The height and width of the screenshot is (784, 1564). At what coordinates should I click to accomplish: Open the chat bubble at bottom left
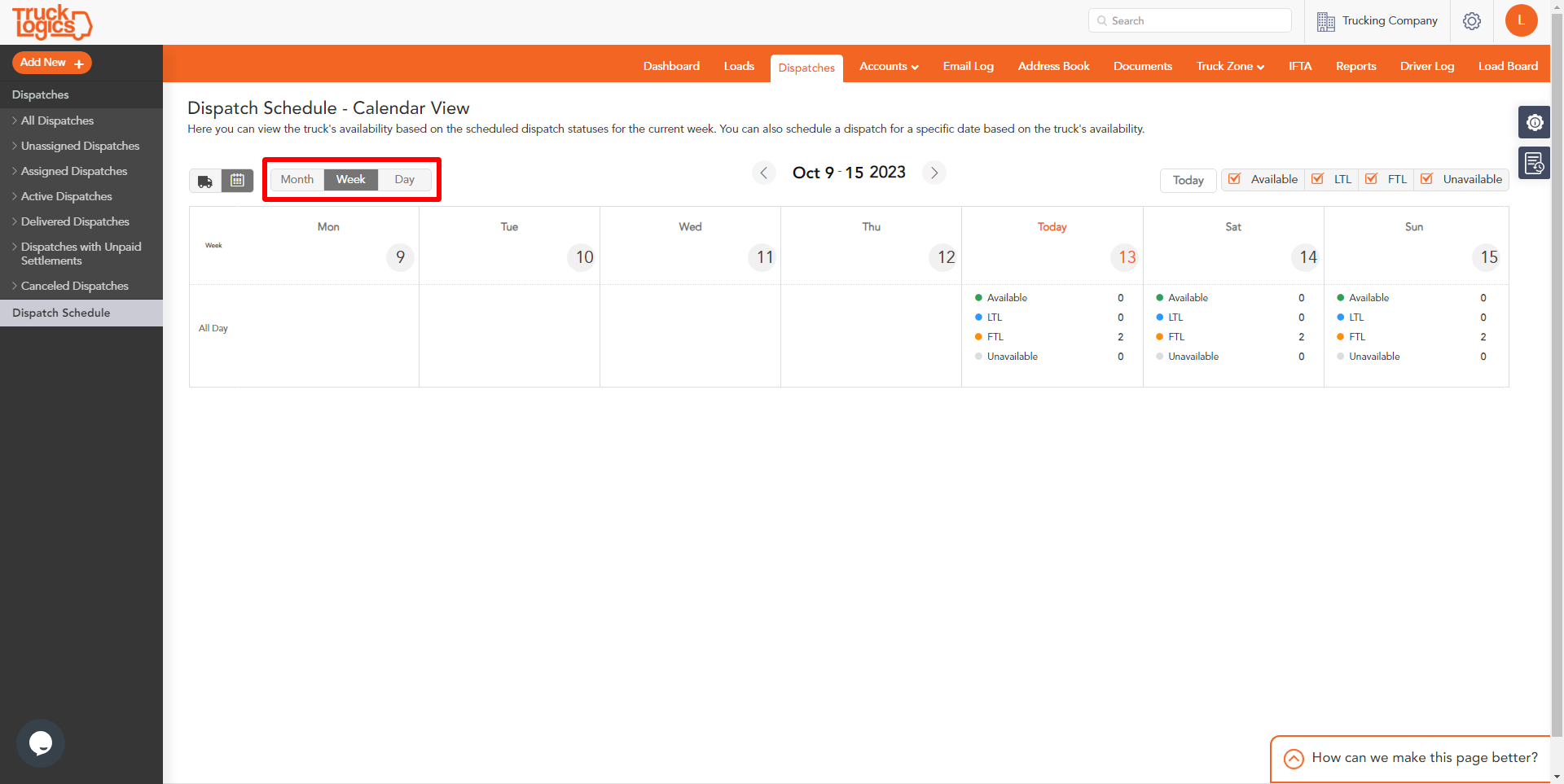coord(40,742)
